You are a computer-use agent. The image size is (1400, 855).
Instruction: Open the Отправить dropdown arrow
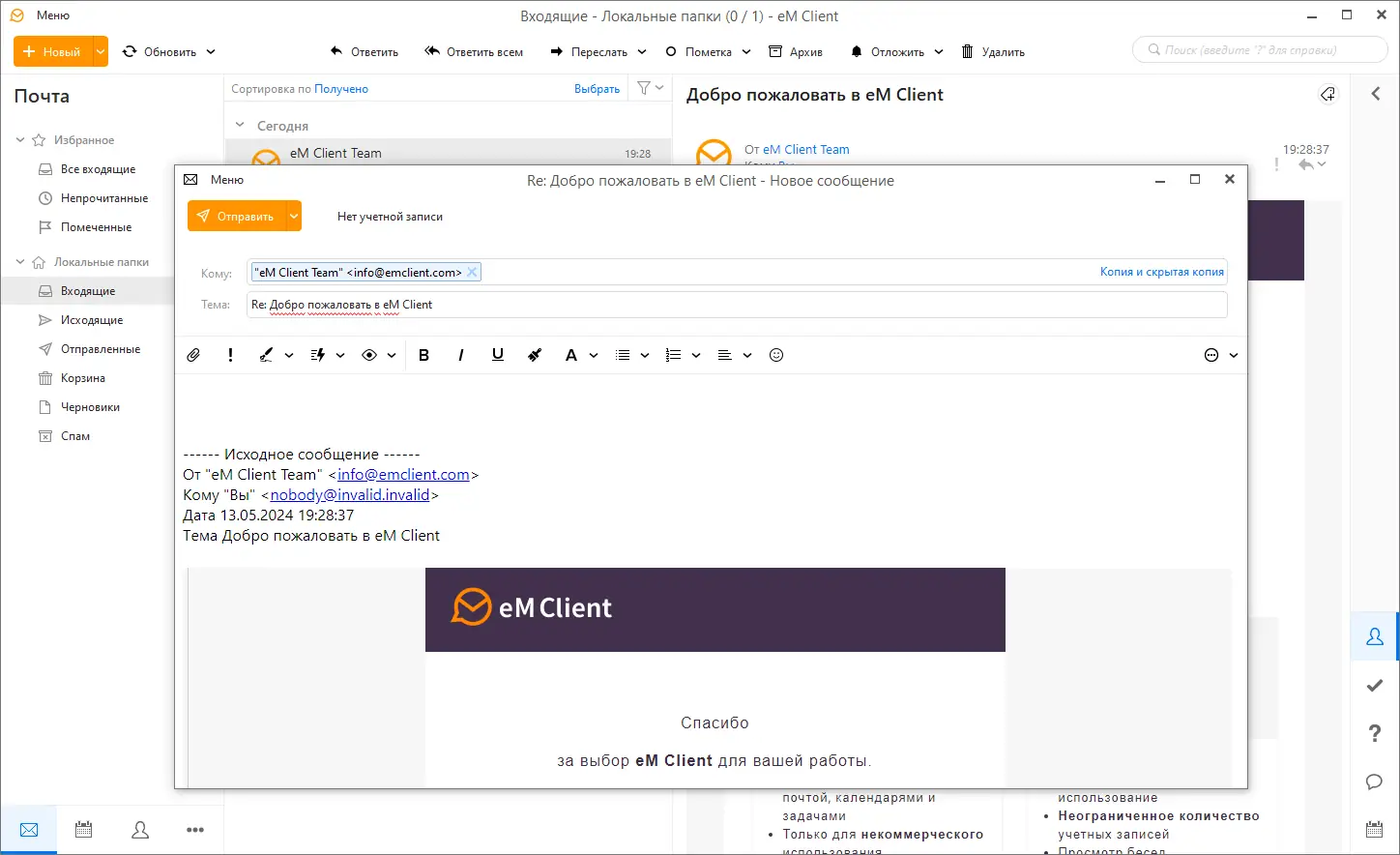coord(294,216)
